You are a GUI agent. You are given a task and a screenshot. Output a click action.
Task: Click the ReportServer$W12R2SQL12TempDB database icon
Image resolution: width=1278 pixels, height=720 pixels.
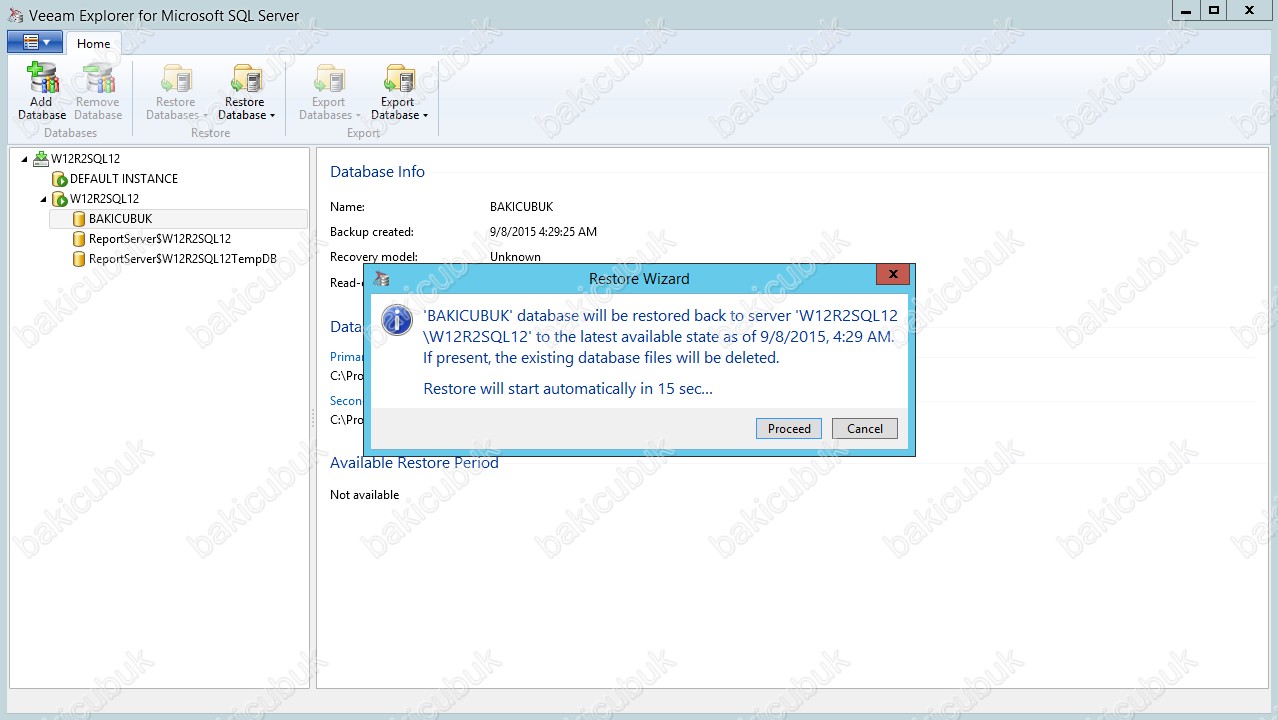click(x=79, y=259)
